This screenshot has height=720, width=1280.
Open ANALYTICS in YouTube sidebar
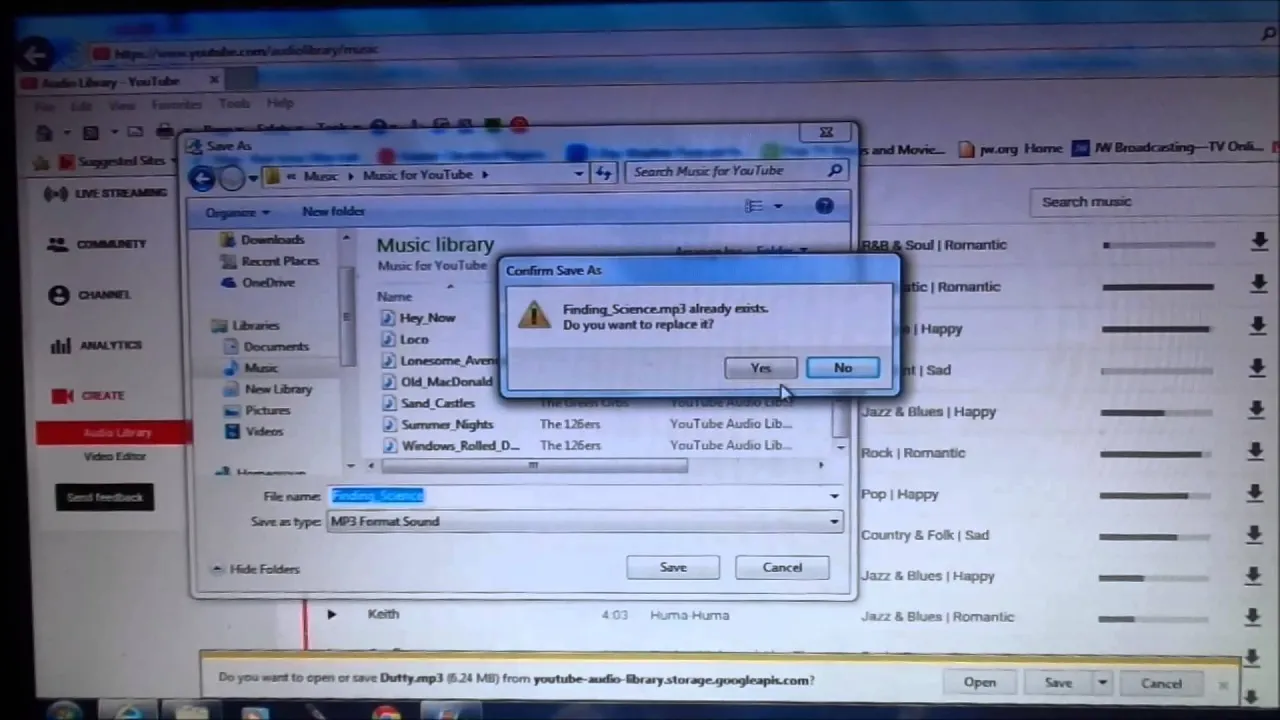click(97, 345)
